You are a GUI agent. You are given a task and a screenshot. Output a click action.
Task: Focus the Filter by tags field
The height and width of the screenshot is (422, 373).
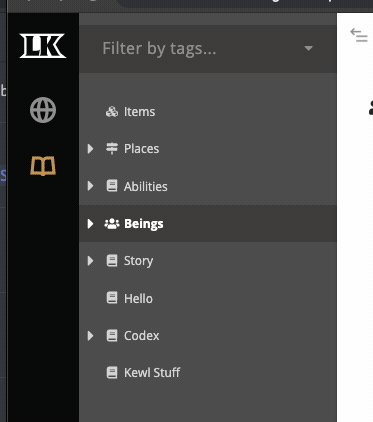pyautogui.click(x=208, y=49)
